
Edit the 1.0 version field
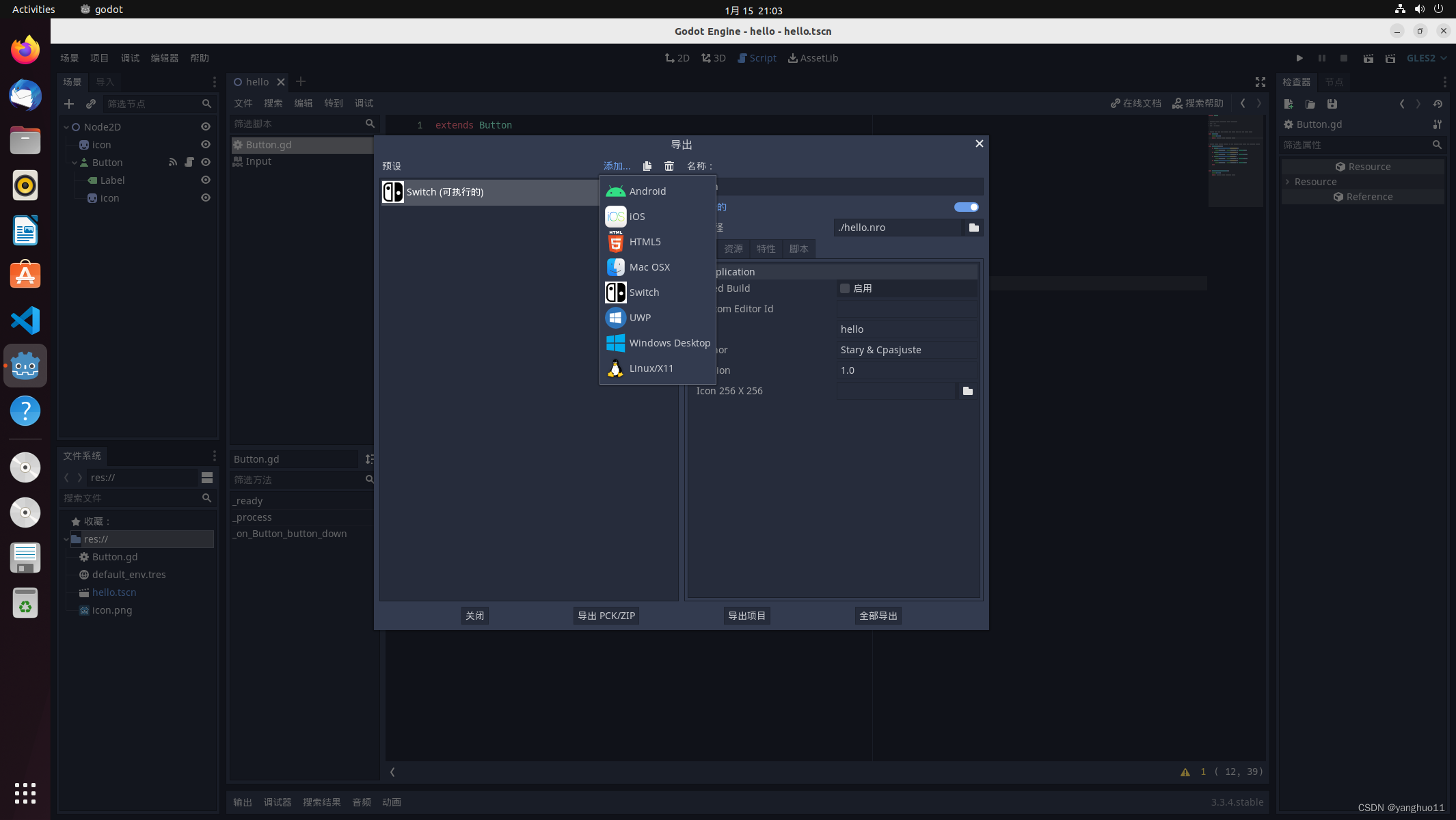coord(907,370)
